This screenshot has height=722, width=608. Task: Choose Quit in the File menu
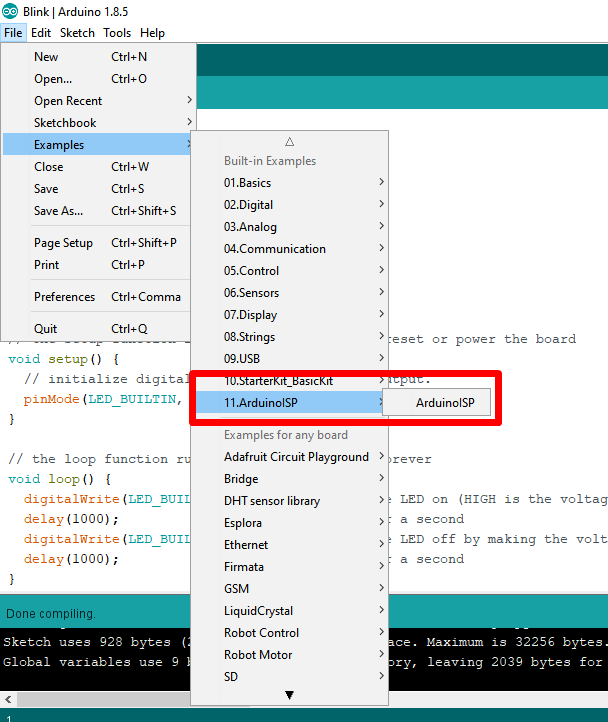(x=97, y=329)
